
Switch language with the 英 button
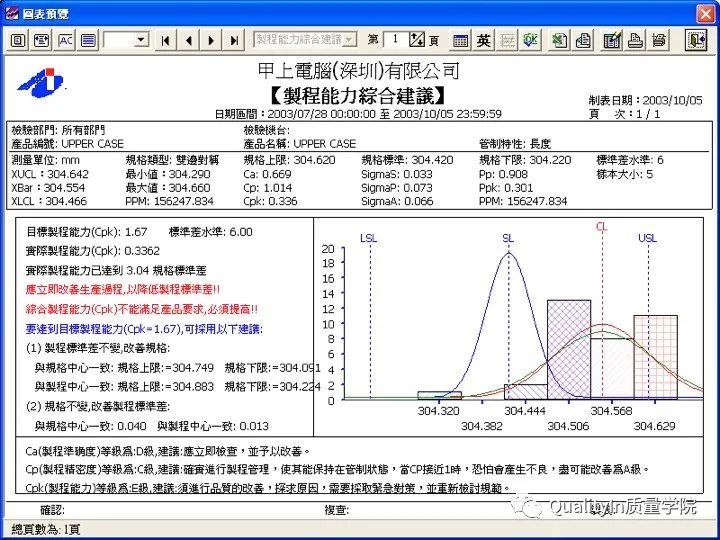coord(484,40)
